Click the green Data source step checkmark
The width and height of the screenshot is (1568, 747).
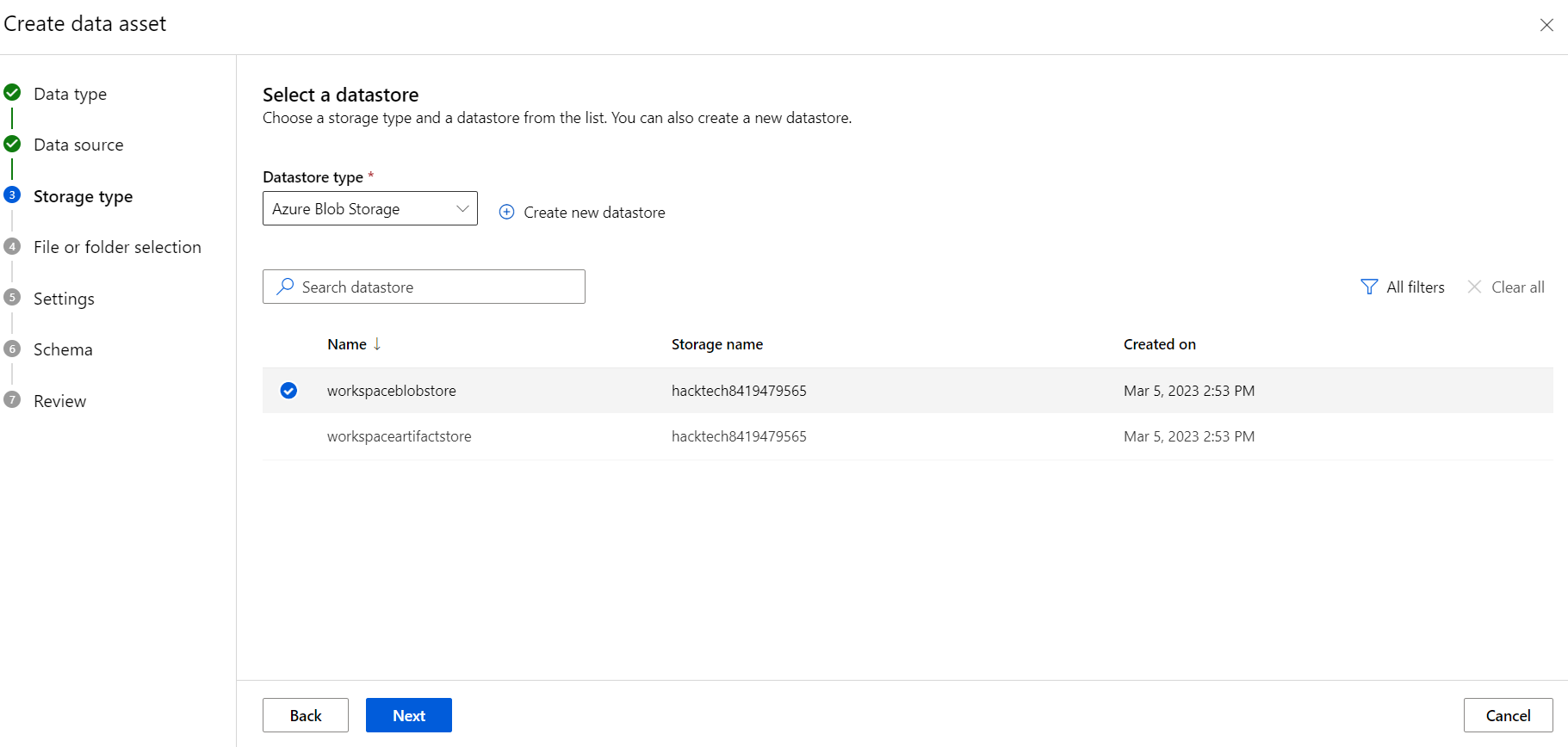pos(12,144)
